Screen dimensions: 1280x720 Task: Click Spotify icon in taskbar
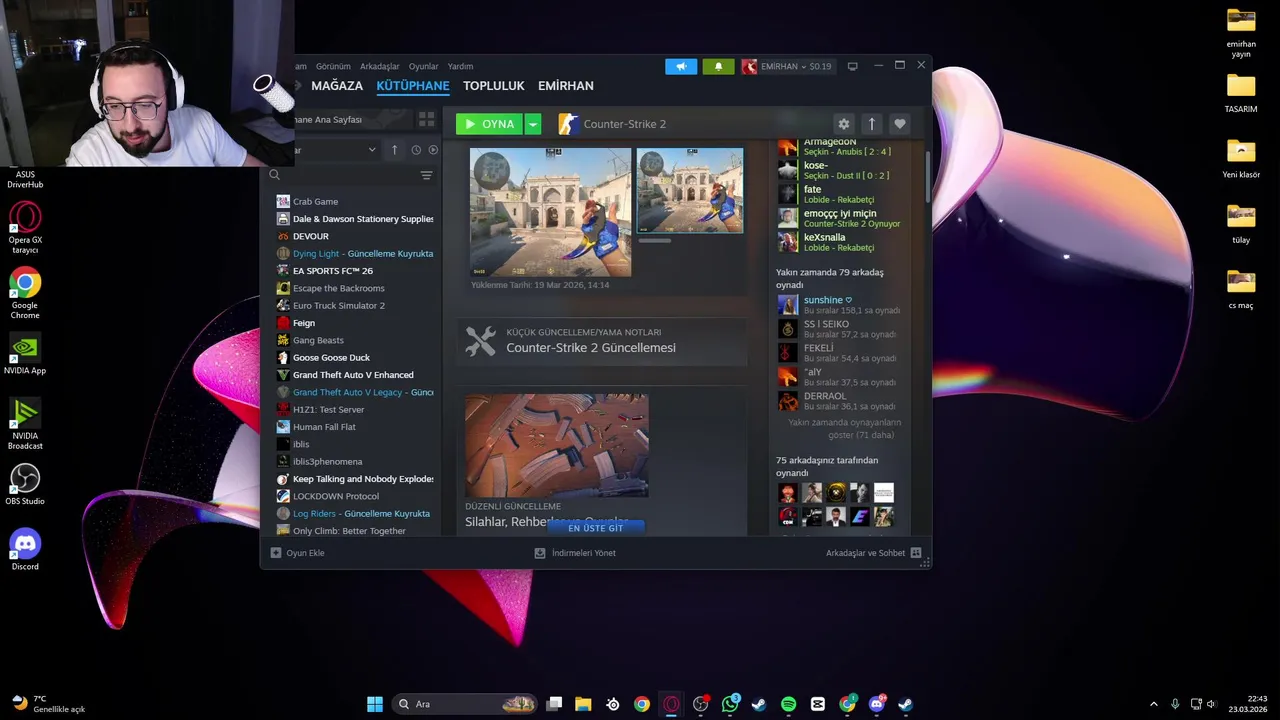point(788,704)
